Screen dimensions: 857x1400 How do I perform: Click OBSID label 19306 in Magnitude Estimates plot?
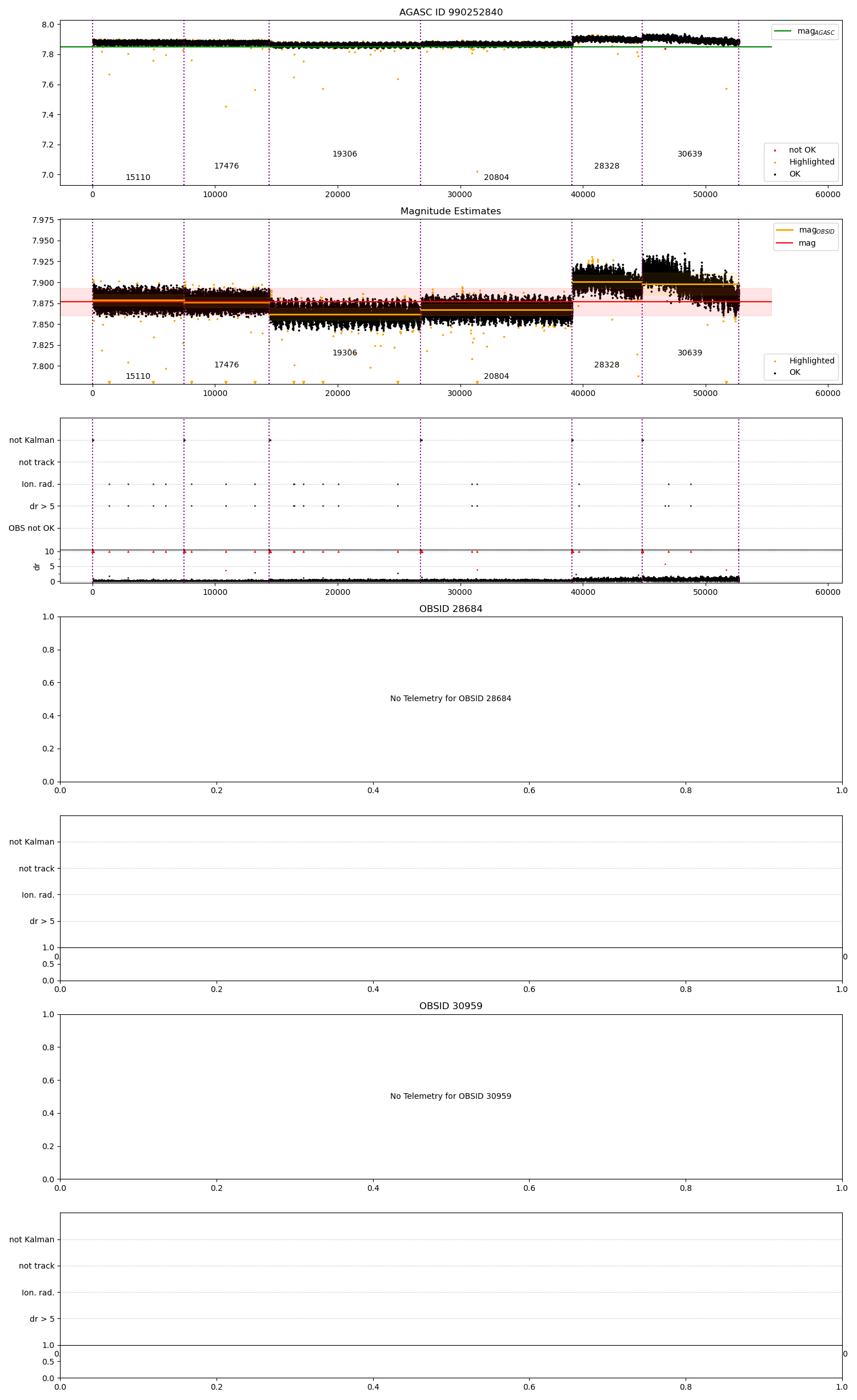point(345,353)
